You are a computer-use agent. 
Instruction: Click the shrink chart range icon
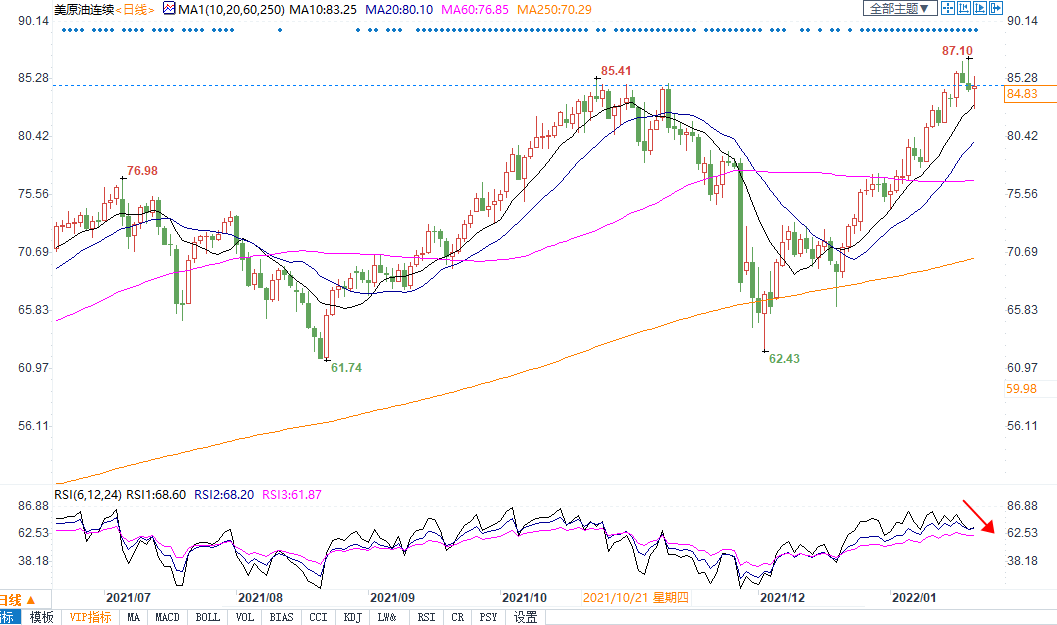964,8
